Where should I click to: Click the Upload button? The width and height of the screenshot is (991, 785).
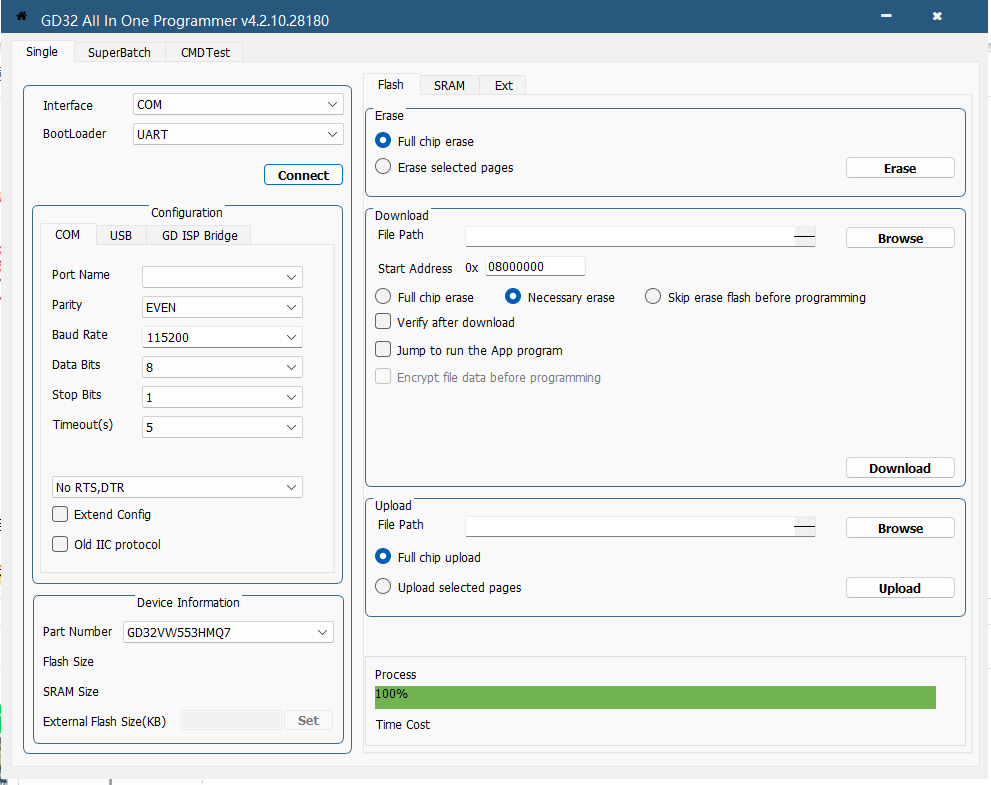point(900,588)
